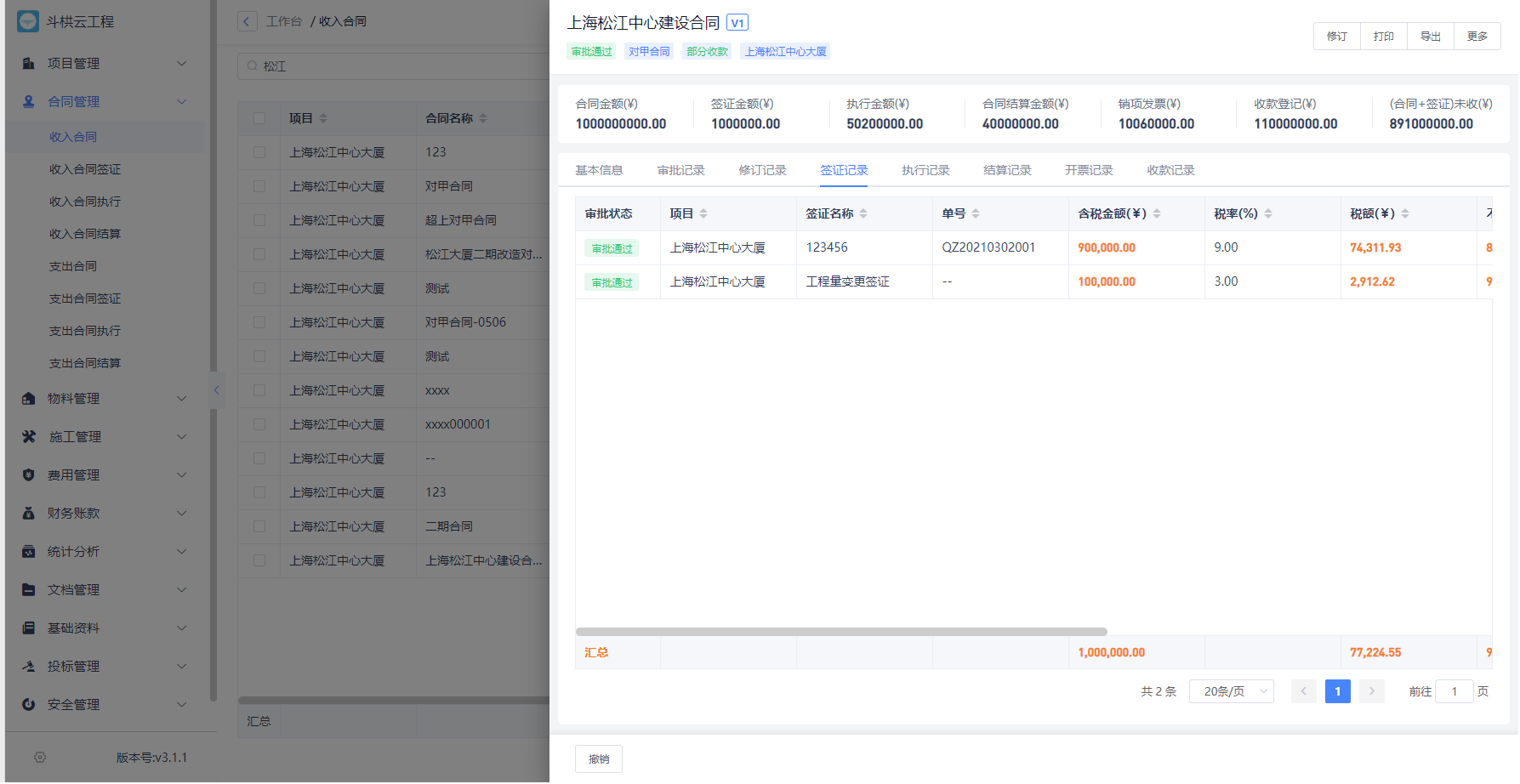Viewport: 1520px width, 784px height.
Task: Click the 统计分析 chart icon
Action: pyautogui.click(x=29, y=552)
